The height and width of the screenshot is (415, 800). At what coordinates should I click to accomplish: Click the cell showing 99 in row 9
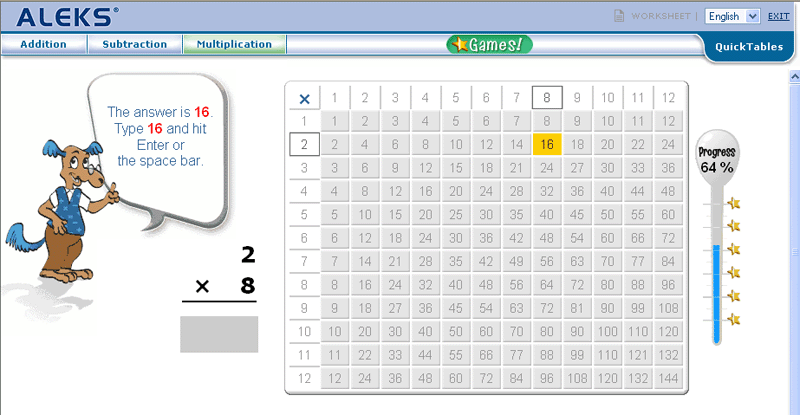click(638, 308)
